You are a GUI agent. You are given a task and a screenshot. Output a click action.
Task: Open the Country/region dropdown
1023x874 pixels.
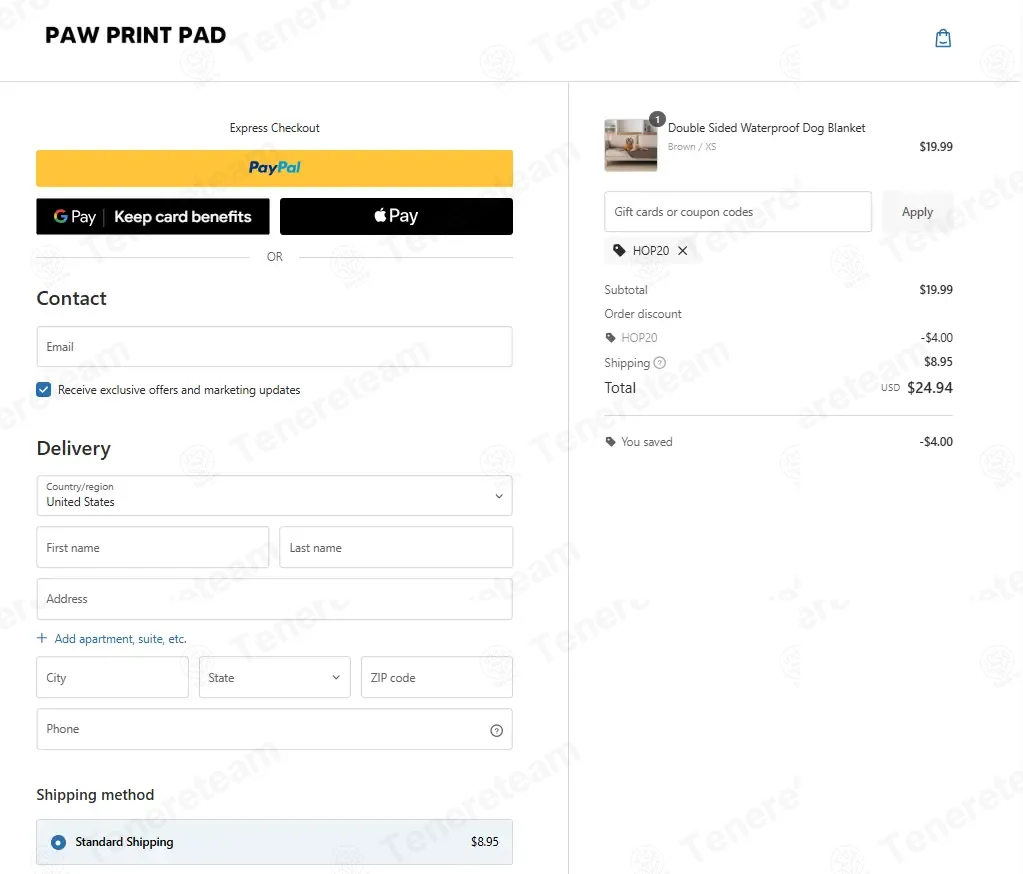point(275,496)
